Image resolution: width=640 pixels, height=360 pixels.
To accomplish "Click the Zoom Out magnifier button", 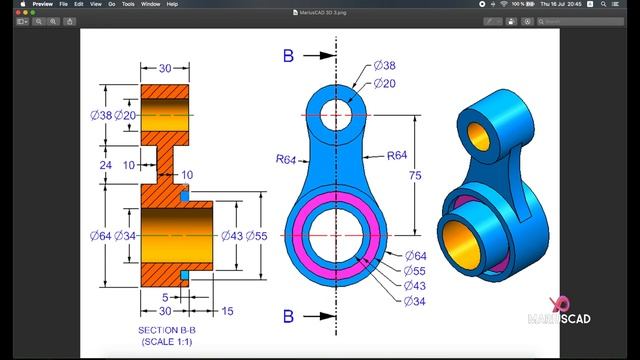I will [x=39, y=21].
